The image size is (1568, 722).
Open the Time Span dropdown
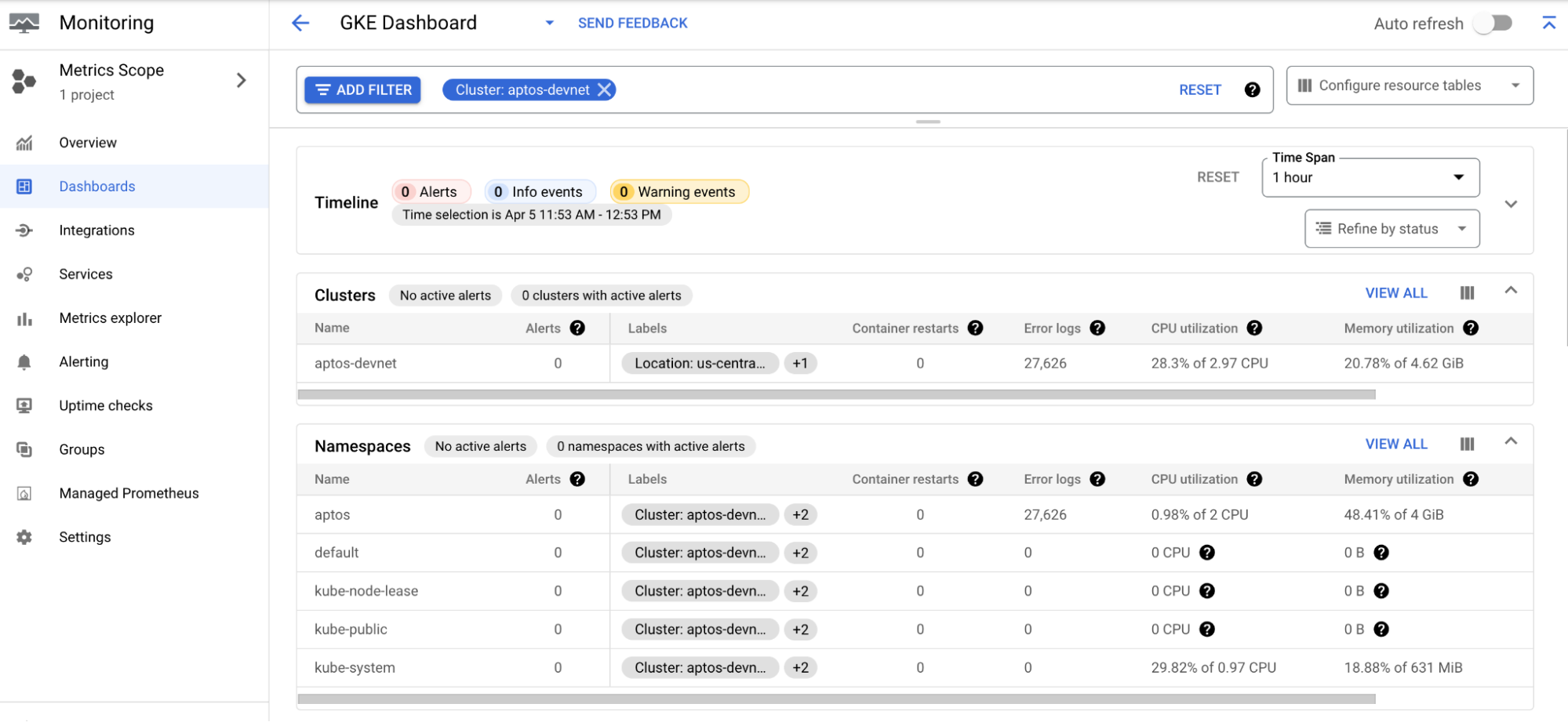[x=1370, y=177]
